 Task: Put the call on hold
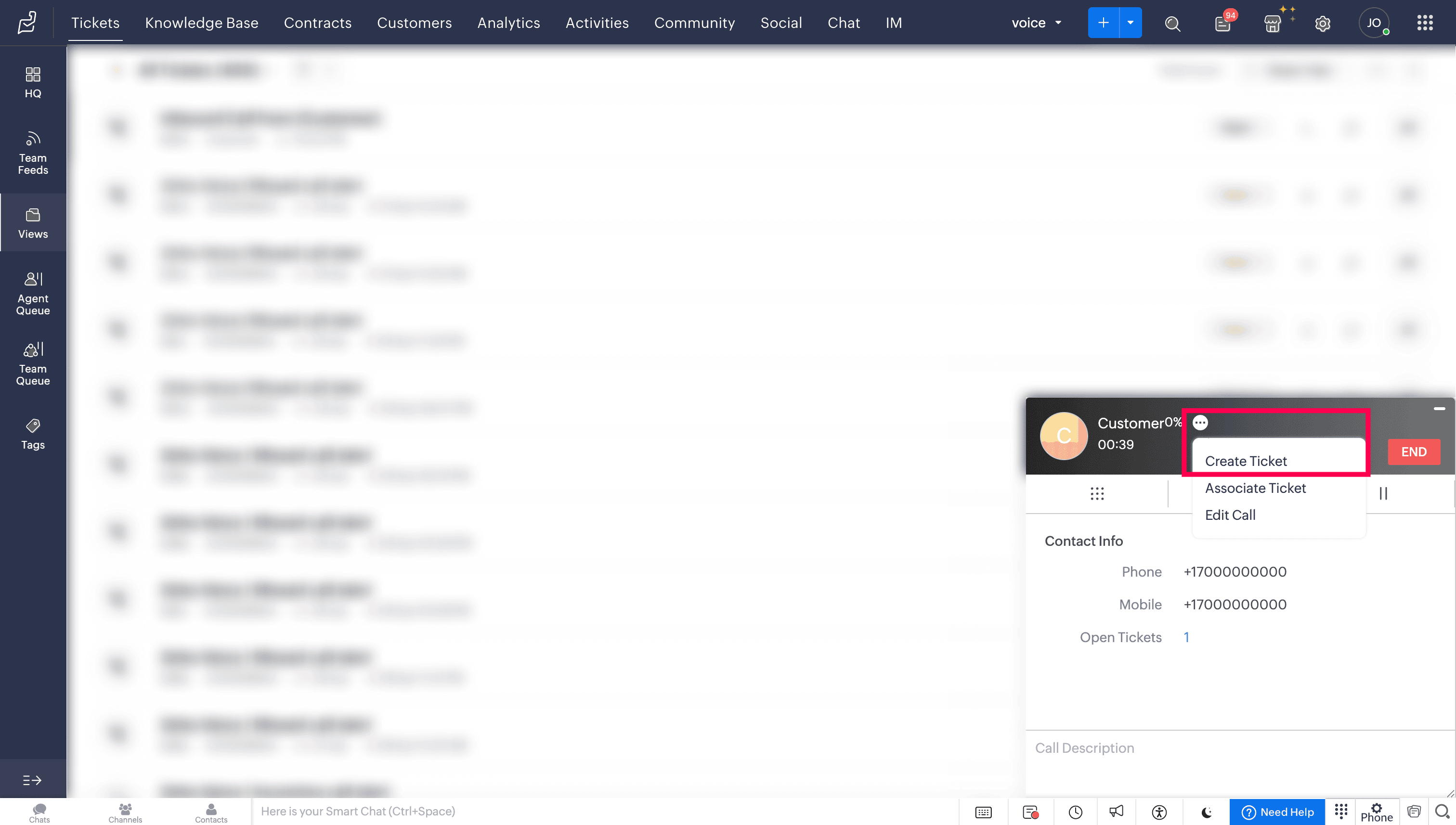click(x=1383, y=493)
